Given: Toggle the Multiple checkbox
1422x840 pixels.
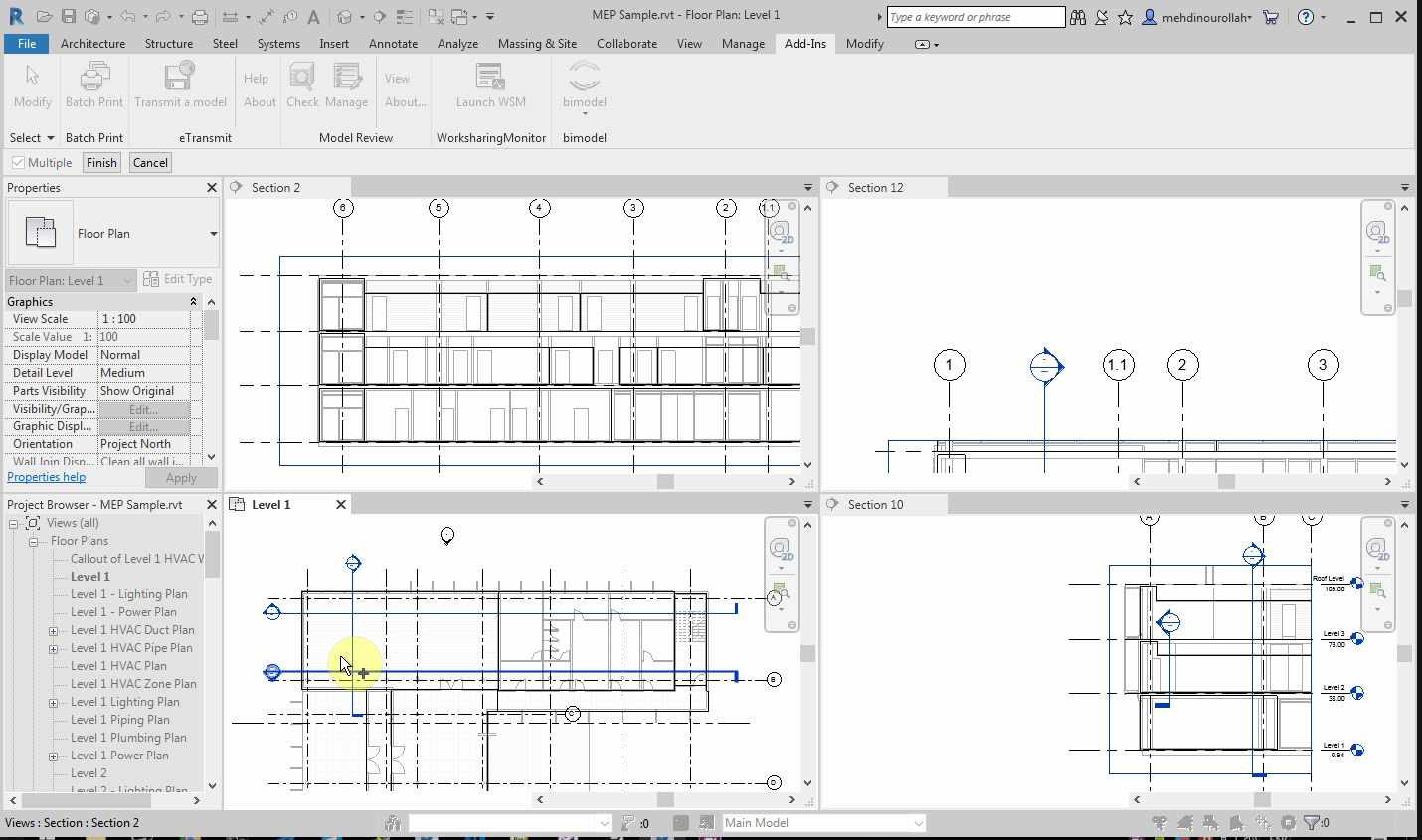Looking at the screenshot, I should pyautogui.click(x=18, y=163).
